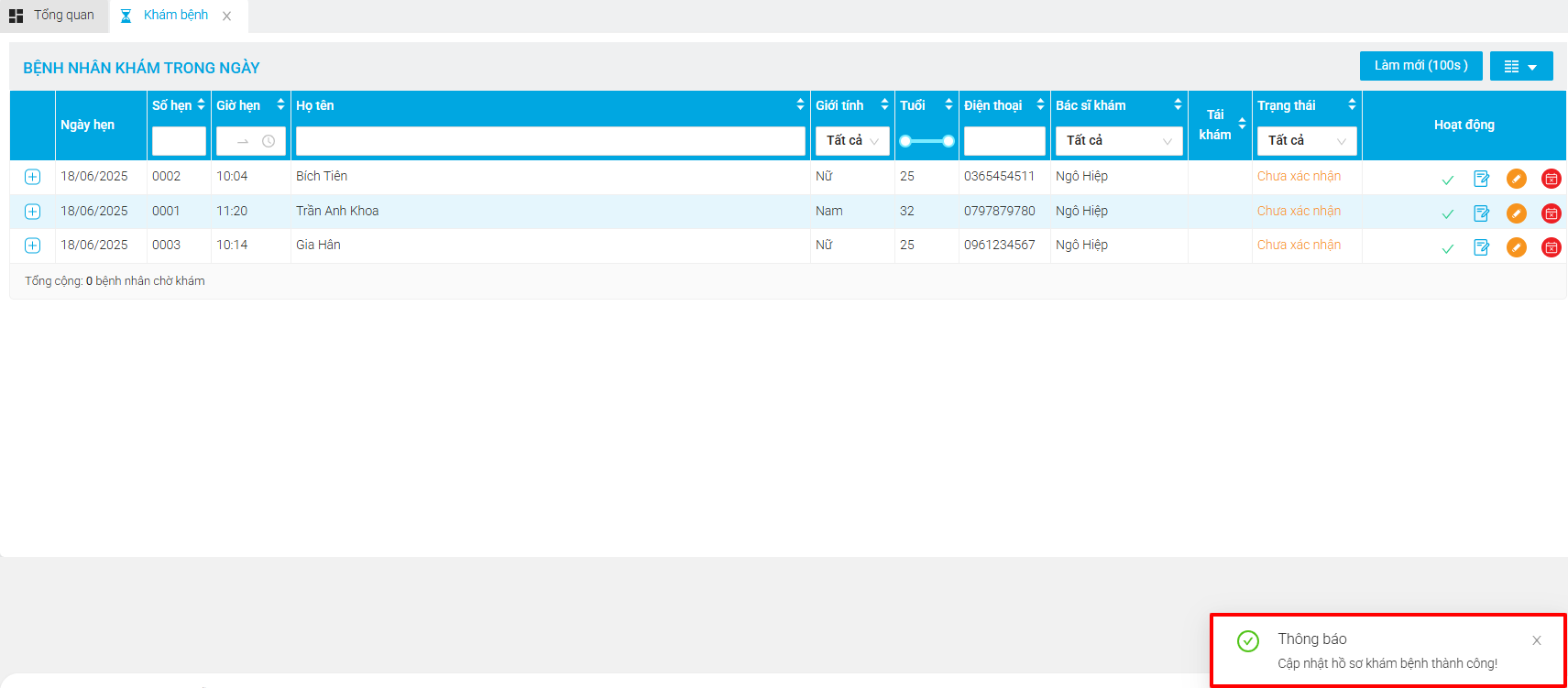1568x688 pixels.
Task: Click phone number 0365454511
Action: click(x=999, y=177)
